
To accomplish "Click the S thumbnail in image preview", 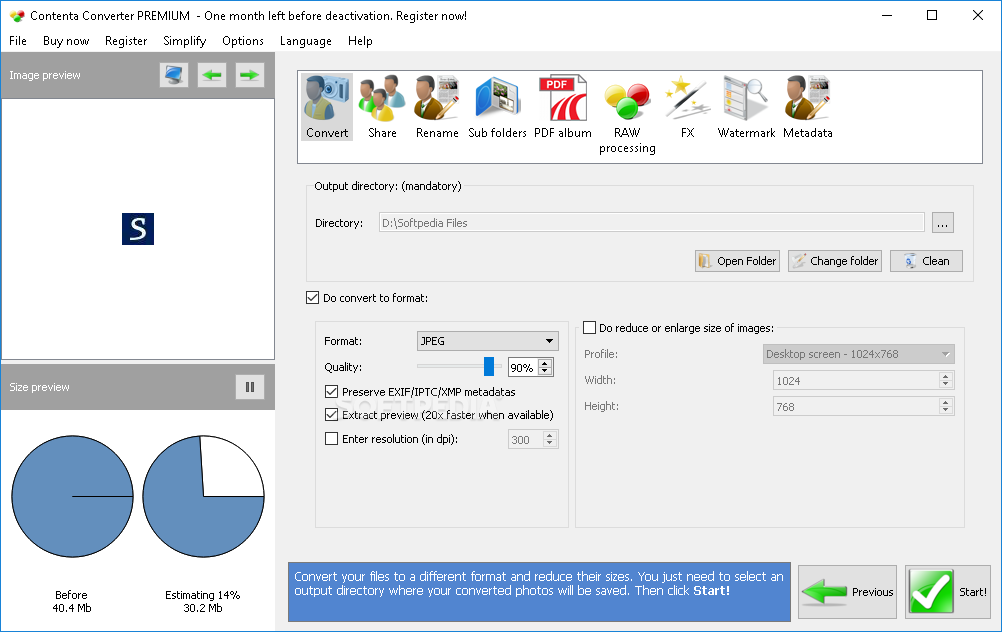I will 138,229.
